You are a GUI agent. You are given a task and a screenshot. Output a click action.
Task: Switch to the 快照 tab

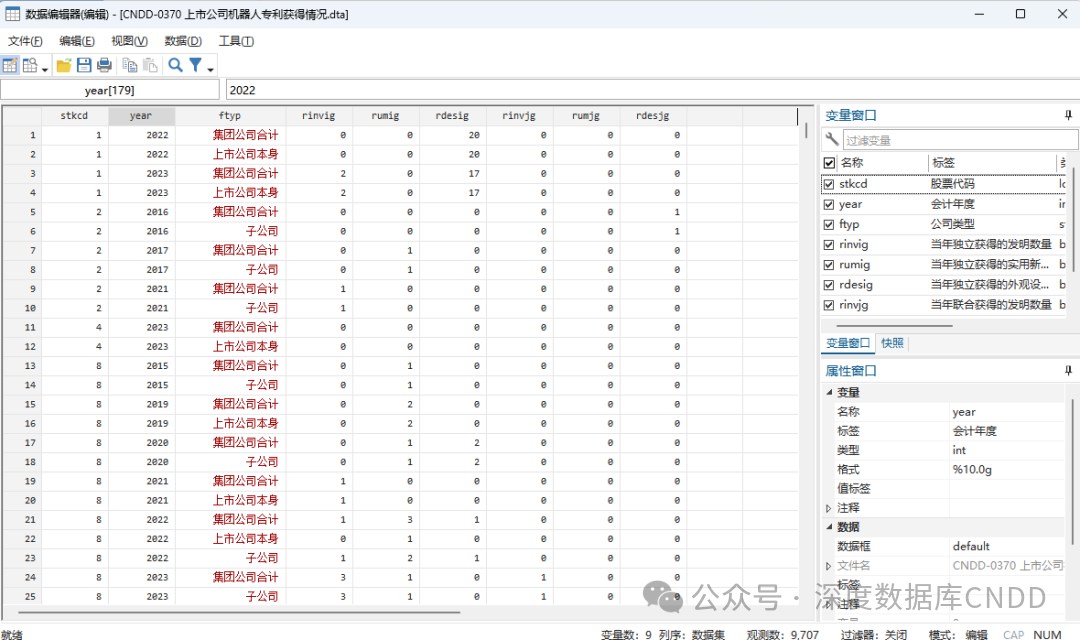tap(892, 343)
